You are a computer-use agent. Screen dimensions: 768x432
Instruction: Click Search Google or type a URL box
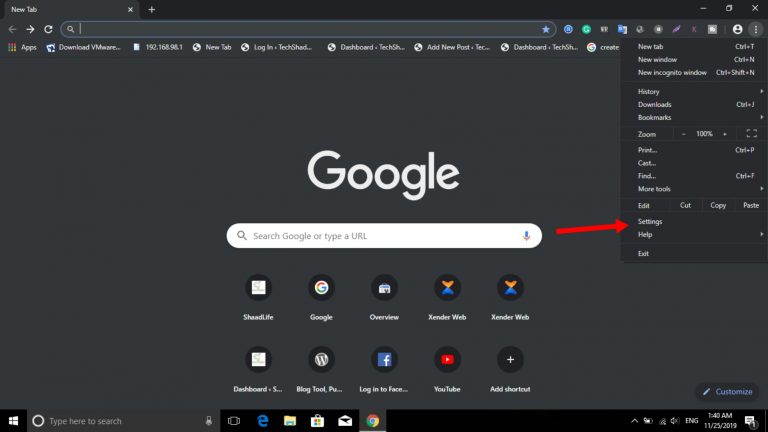coord(384,236)
